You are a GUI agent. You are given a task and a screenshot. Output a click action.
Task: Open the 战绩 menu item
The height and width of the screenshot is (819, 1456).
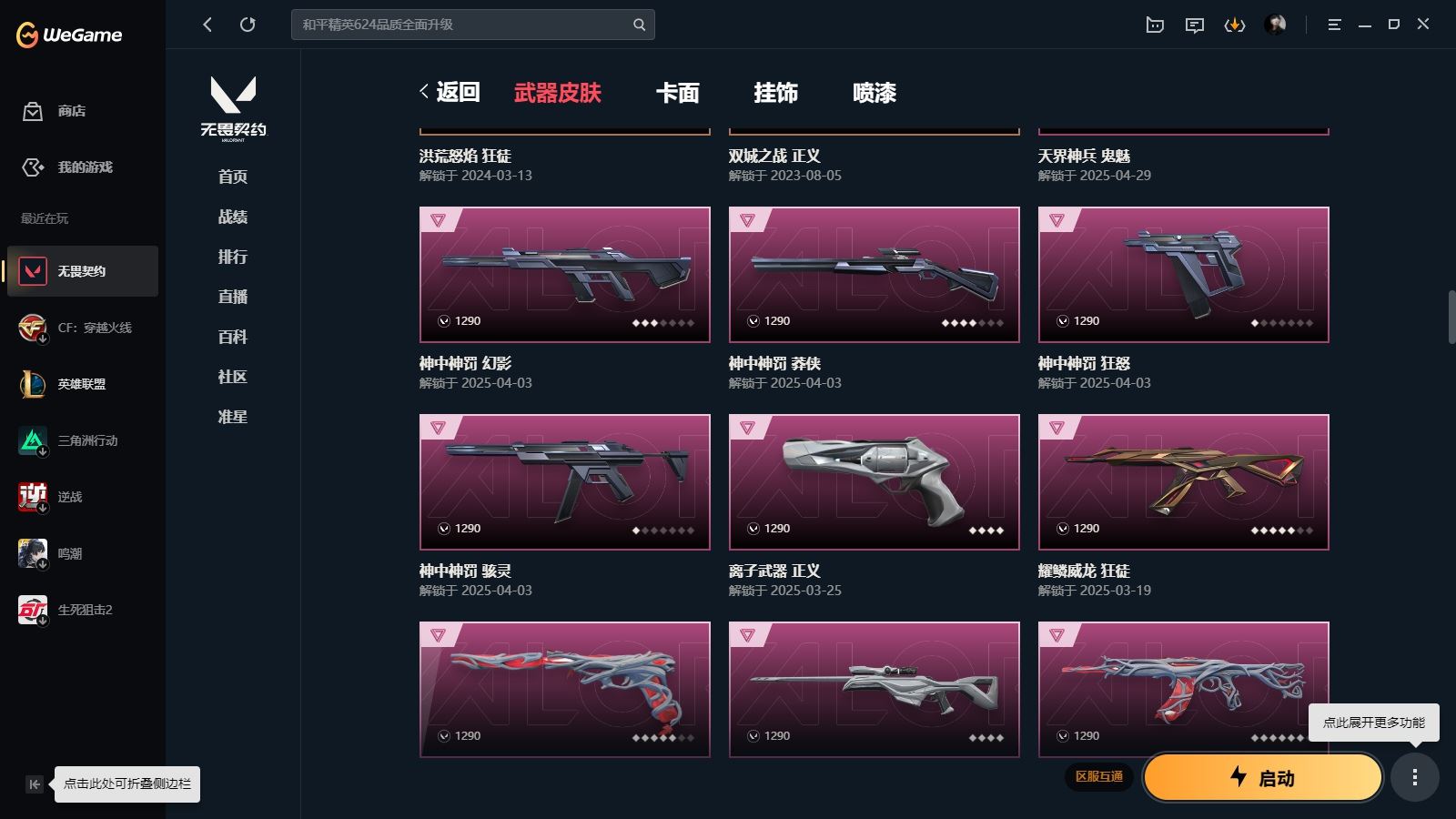pyautogui.click(x=233, y=217)
